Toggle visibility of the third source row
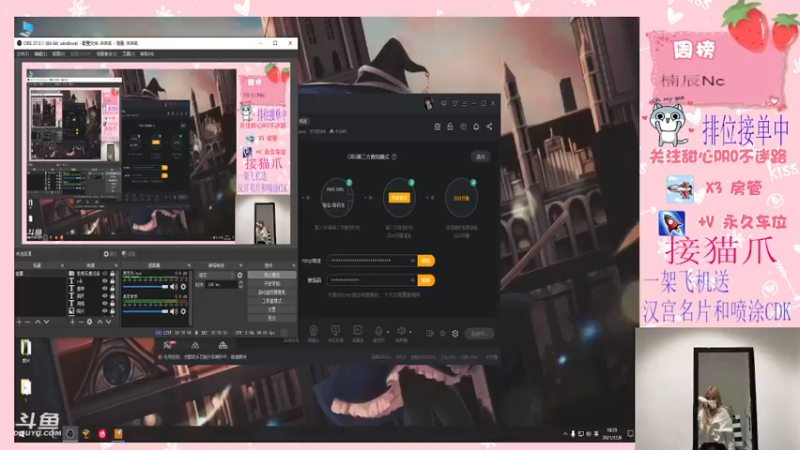The image size is (800, 450). coord(105,288)
